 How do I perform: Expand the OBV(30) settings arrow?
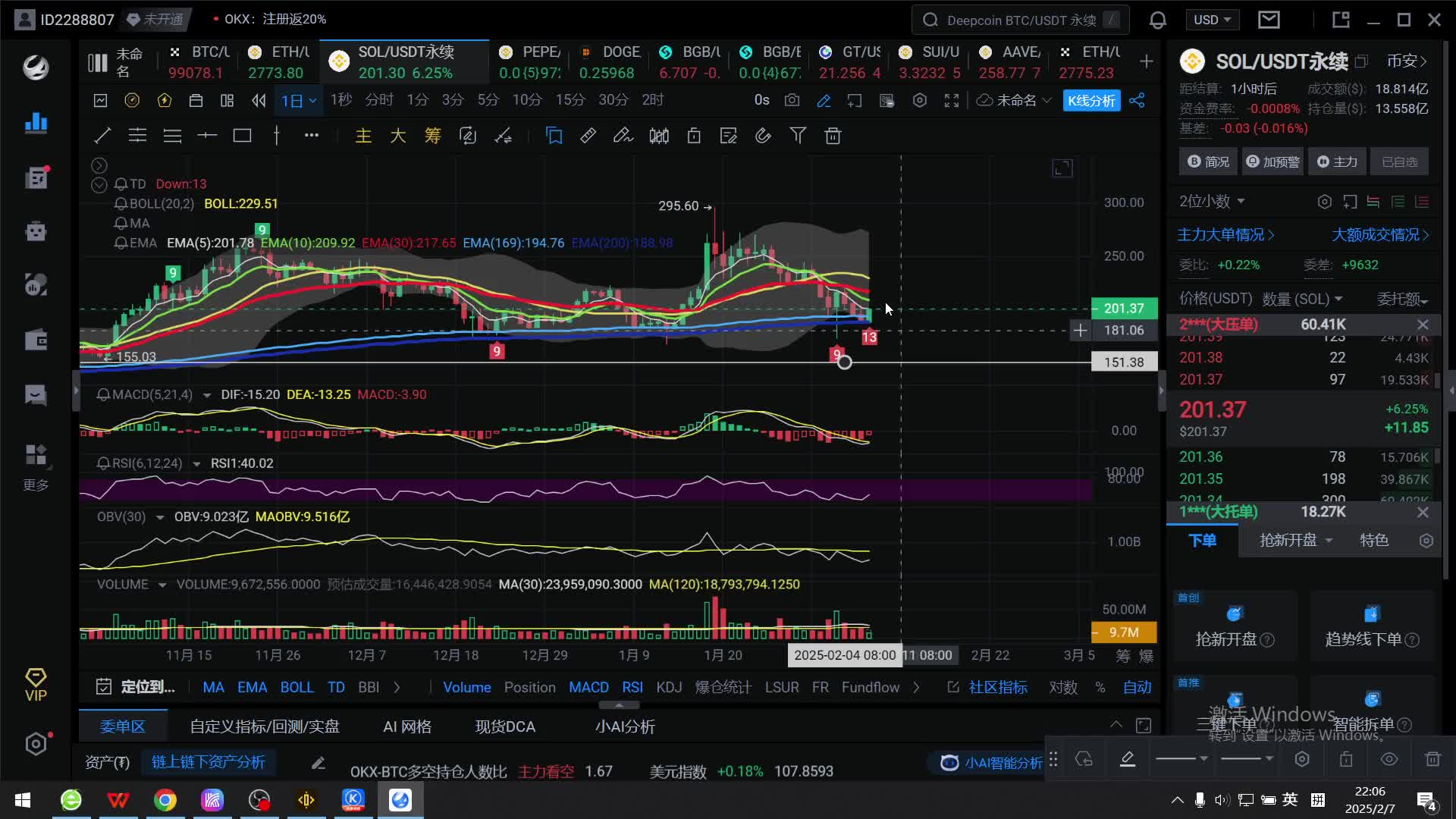point(160,517)
